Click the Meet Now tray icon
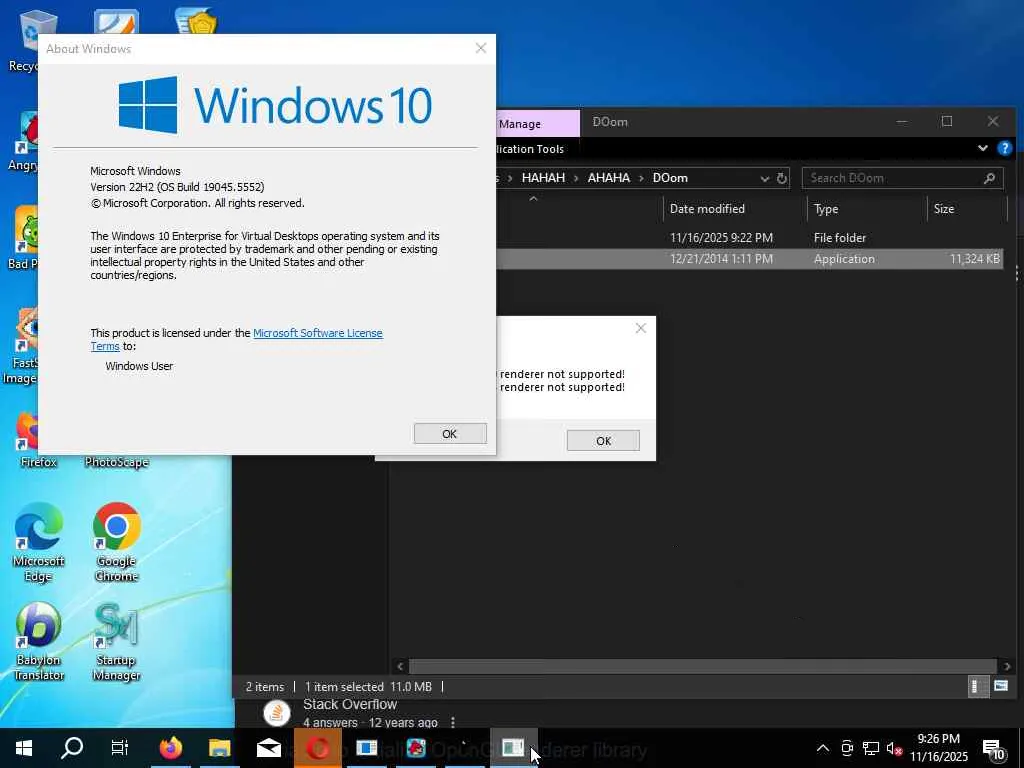 coord(847,748)
